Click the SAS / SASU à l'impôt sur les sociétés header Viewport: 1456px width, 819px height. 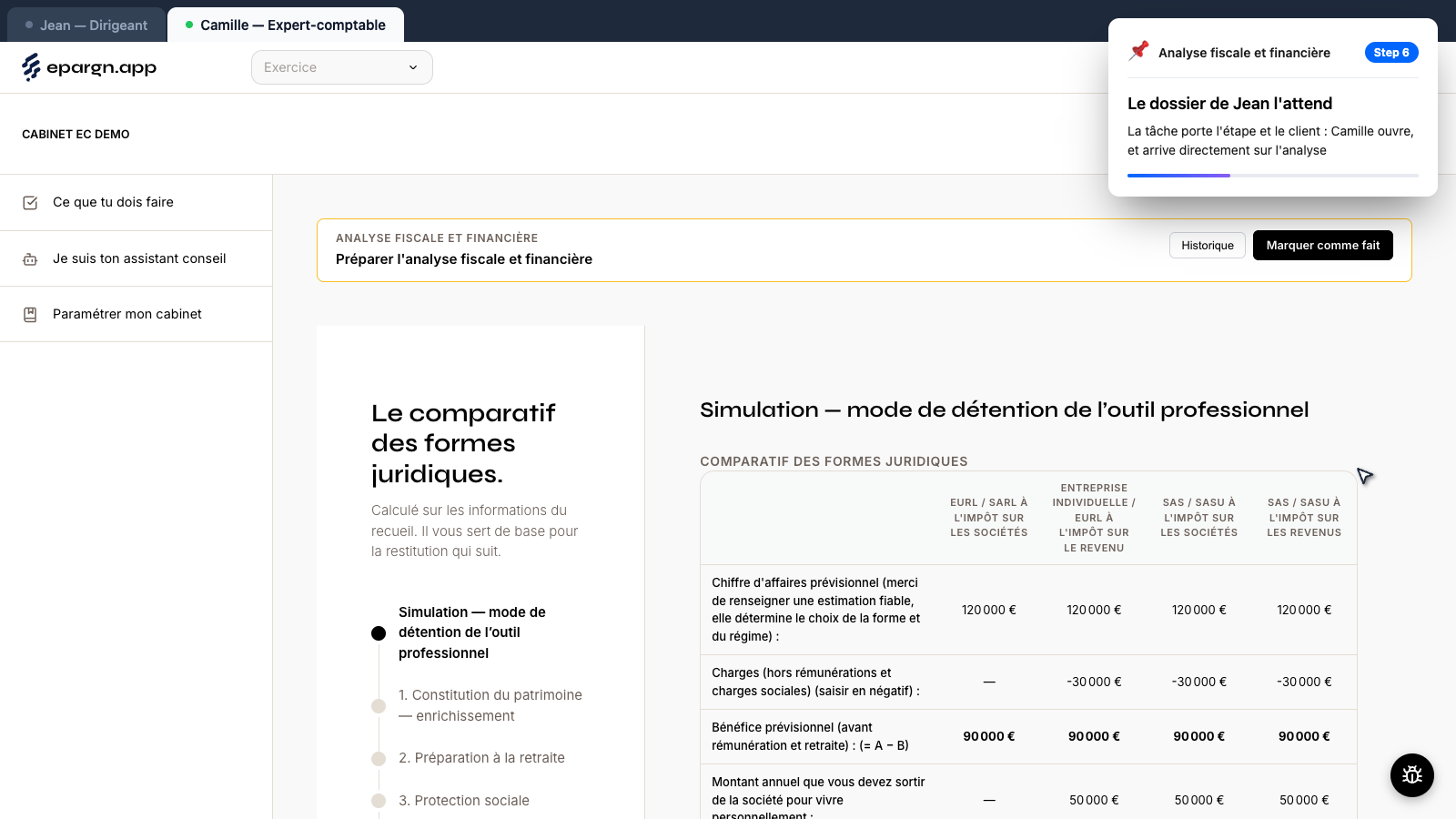pos(1199,517)
